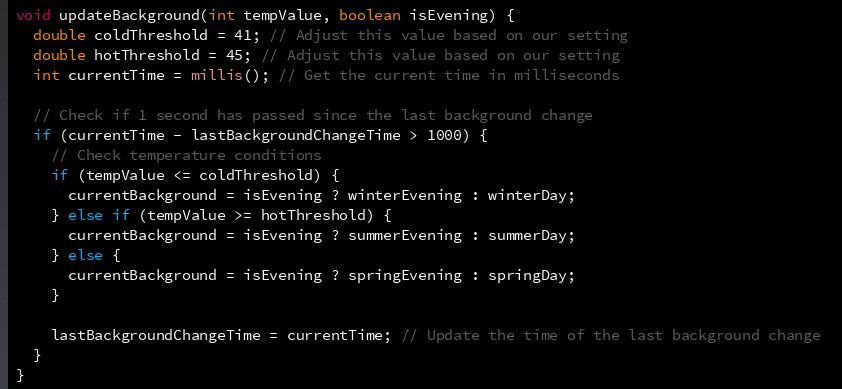
Task: Click the void keyword
Action: tap(33, 15)
